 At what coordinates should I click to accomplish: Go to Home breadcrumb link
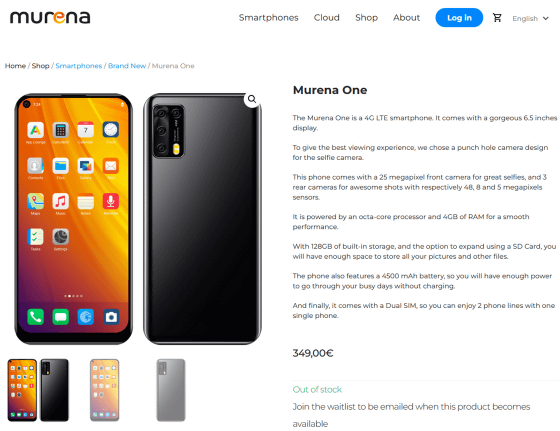click(x=15, y=66)
